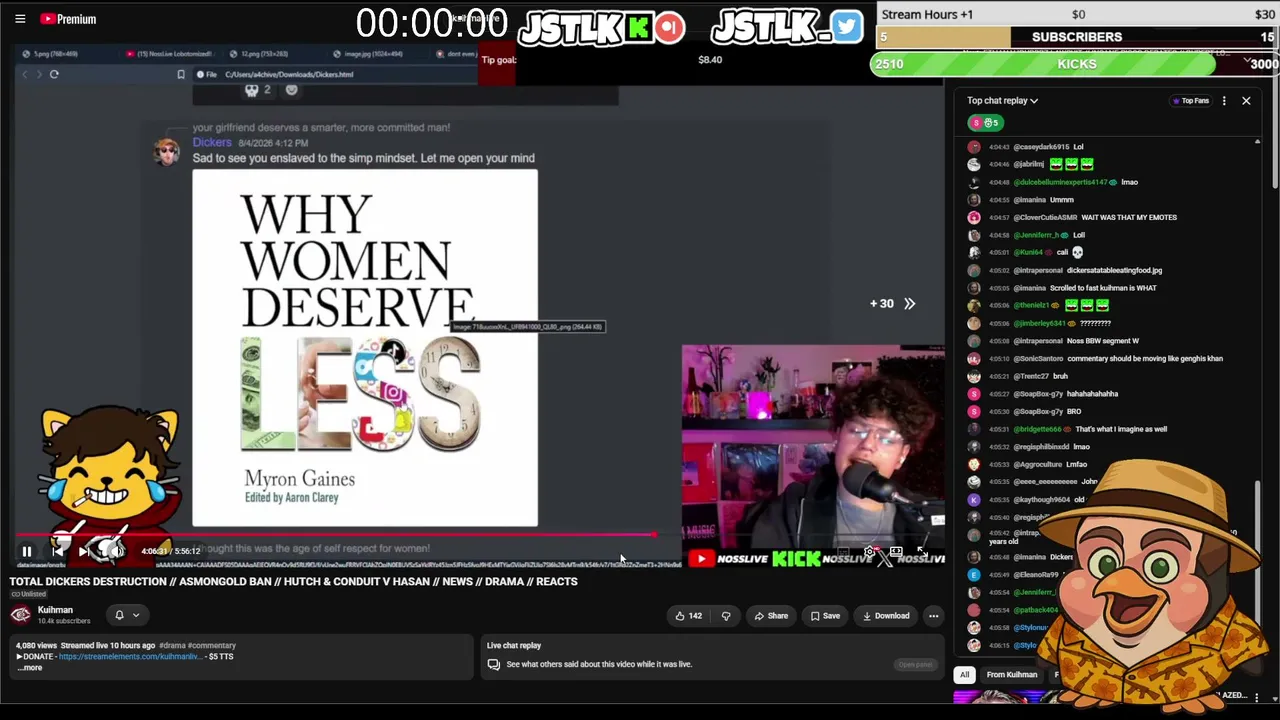Open @ClaverCutieASMR chat message author
This screenshot has height=720, width=1280.
(x=1046, y=218)
